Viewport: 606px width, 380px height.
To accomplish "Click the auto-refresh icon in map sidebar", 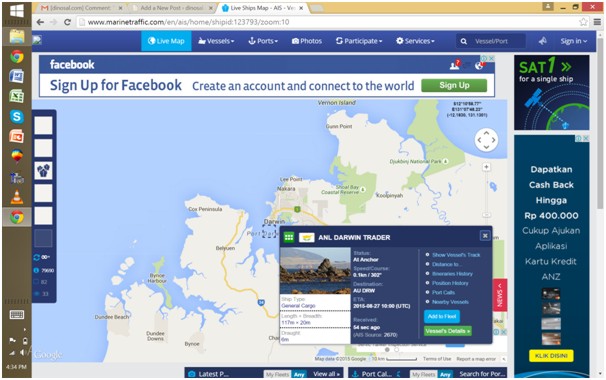I will [37, 257].
